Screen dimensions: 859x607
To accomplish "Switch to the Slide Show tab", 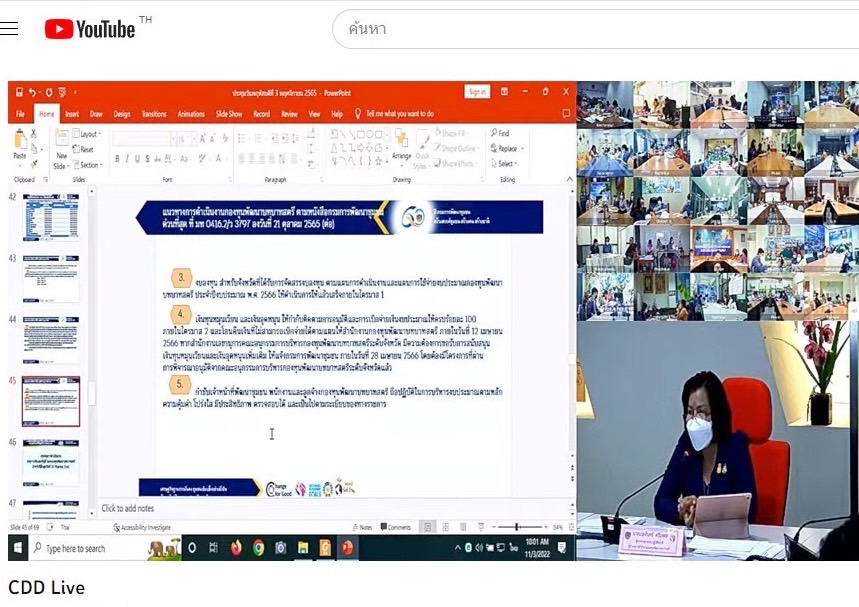I will point(229,114).
